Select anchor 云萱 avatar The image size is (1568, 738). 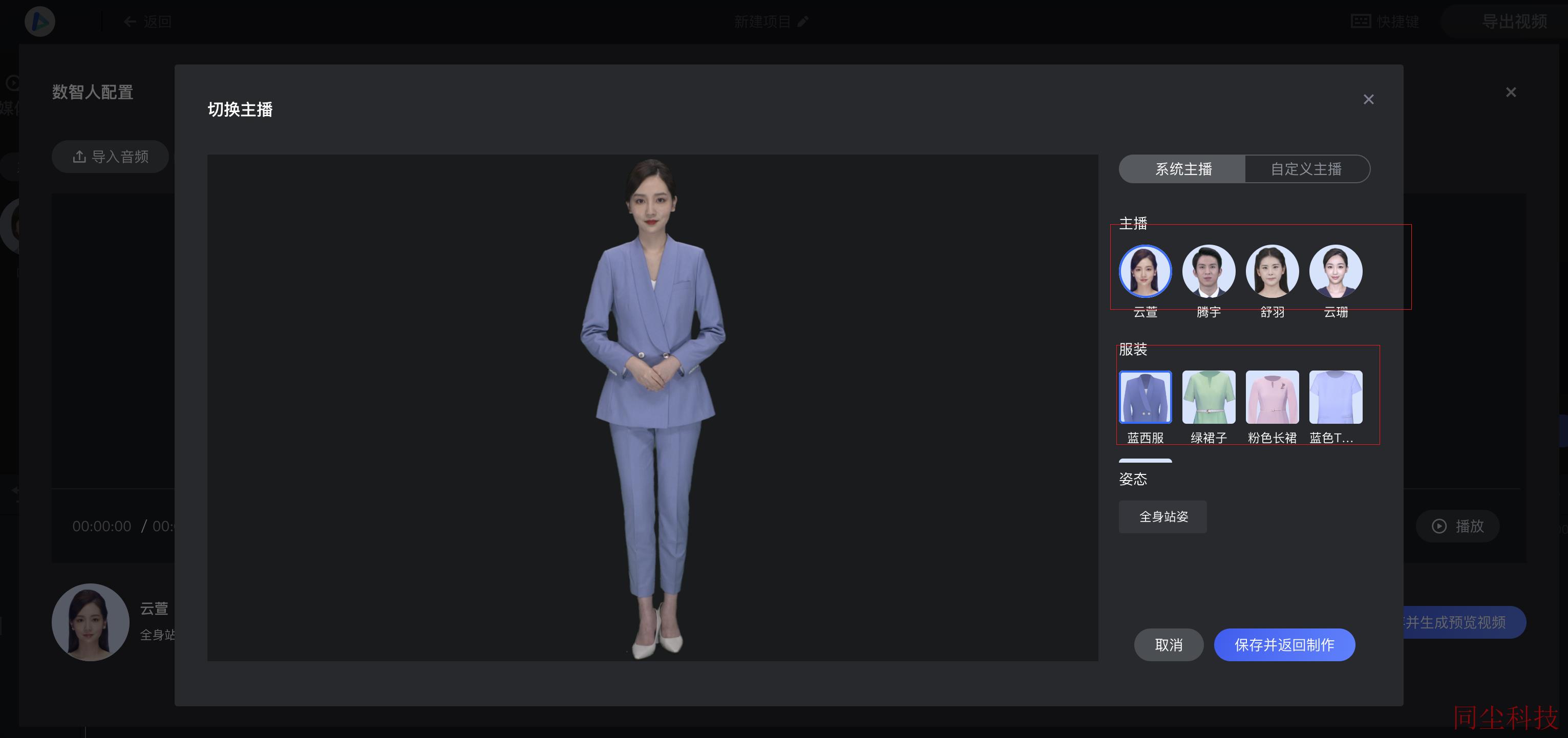point(1145,271)
